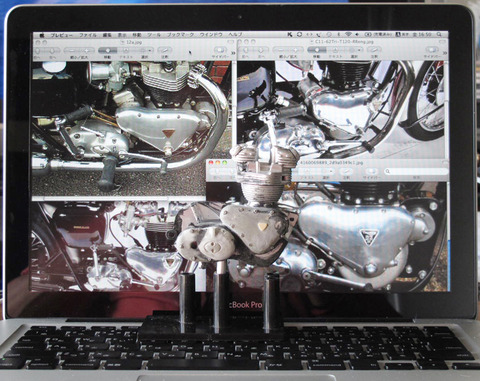Image resolution: width=480 pixels, height=381 pixels.
Task: Go to next page in C11-62TH-T120 window
Action: 260,50
